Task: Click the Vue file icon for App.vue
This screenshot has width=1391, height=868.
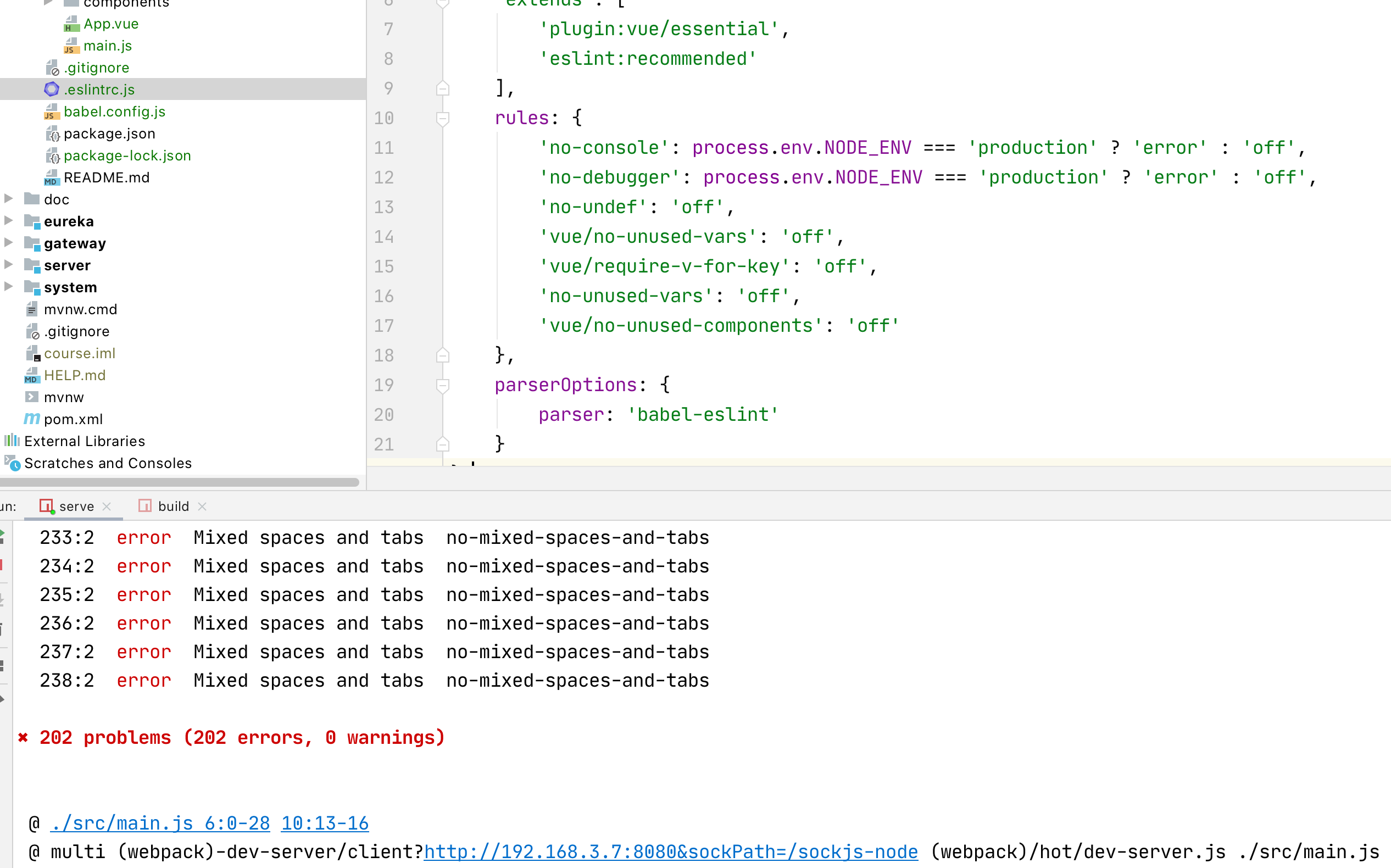Action: pyautogui.click(x=71, y=24)
